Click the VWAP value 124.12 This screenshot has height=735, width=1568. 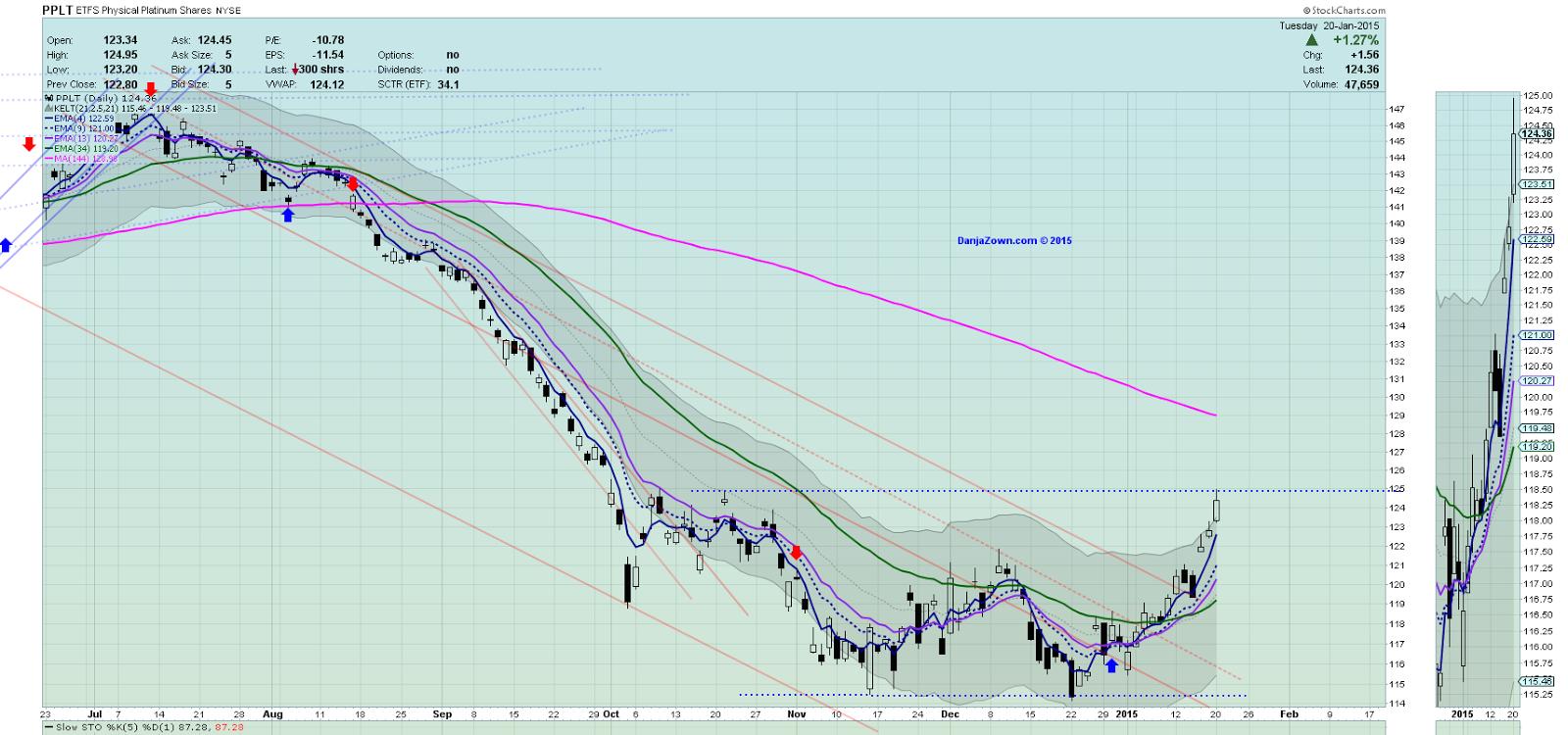coord(327,84)
